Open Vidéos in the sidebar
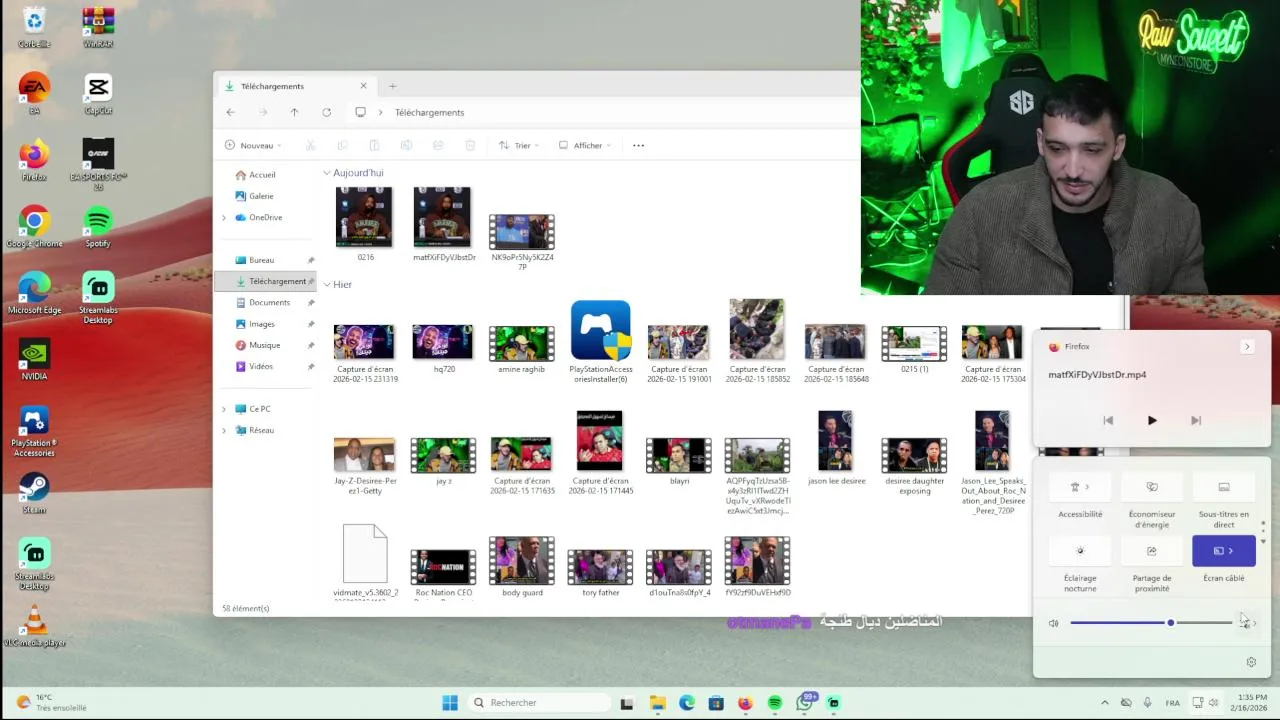This screenshot has height=720, width=1280. 261,366
